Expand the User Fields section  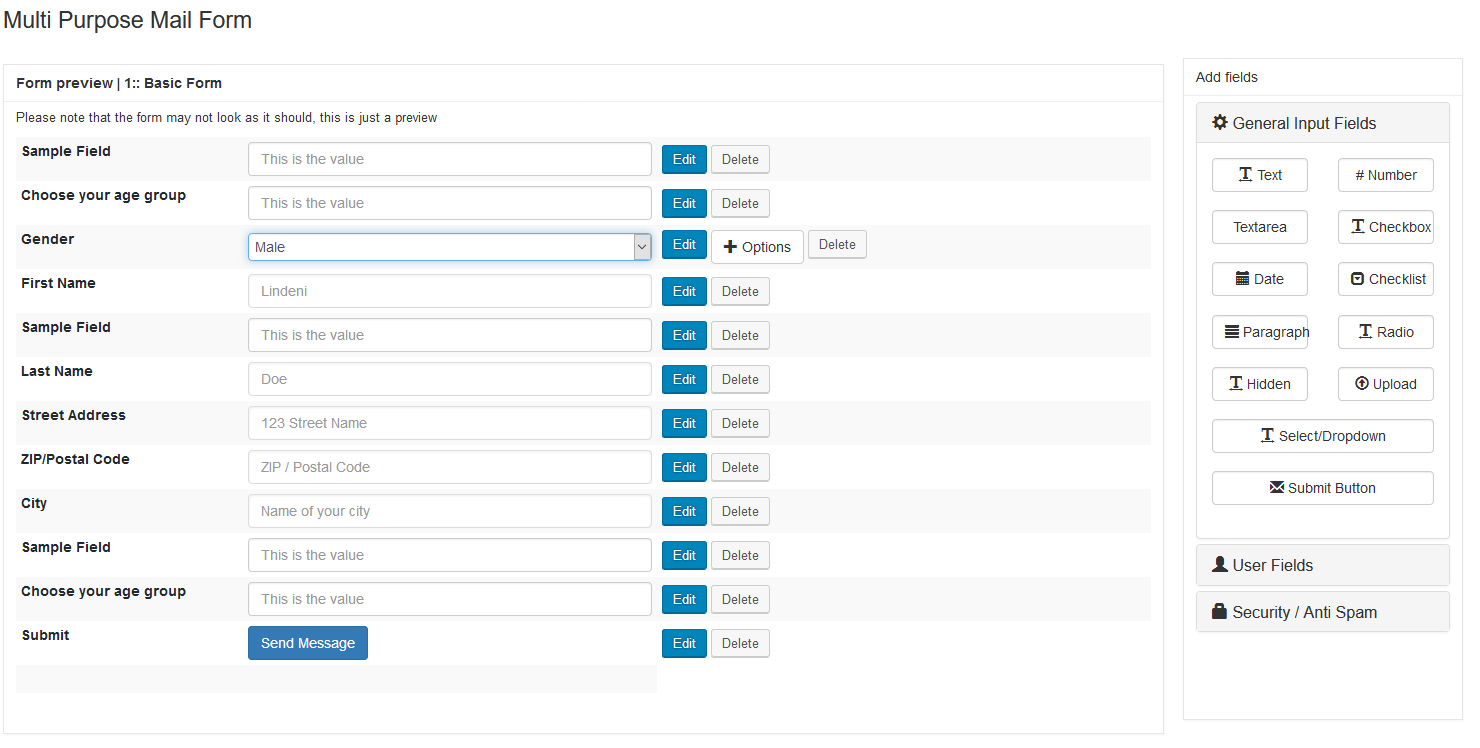point(1322,565)
